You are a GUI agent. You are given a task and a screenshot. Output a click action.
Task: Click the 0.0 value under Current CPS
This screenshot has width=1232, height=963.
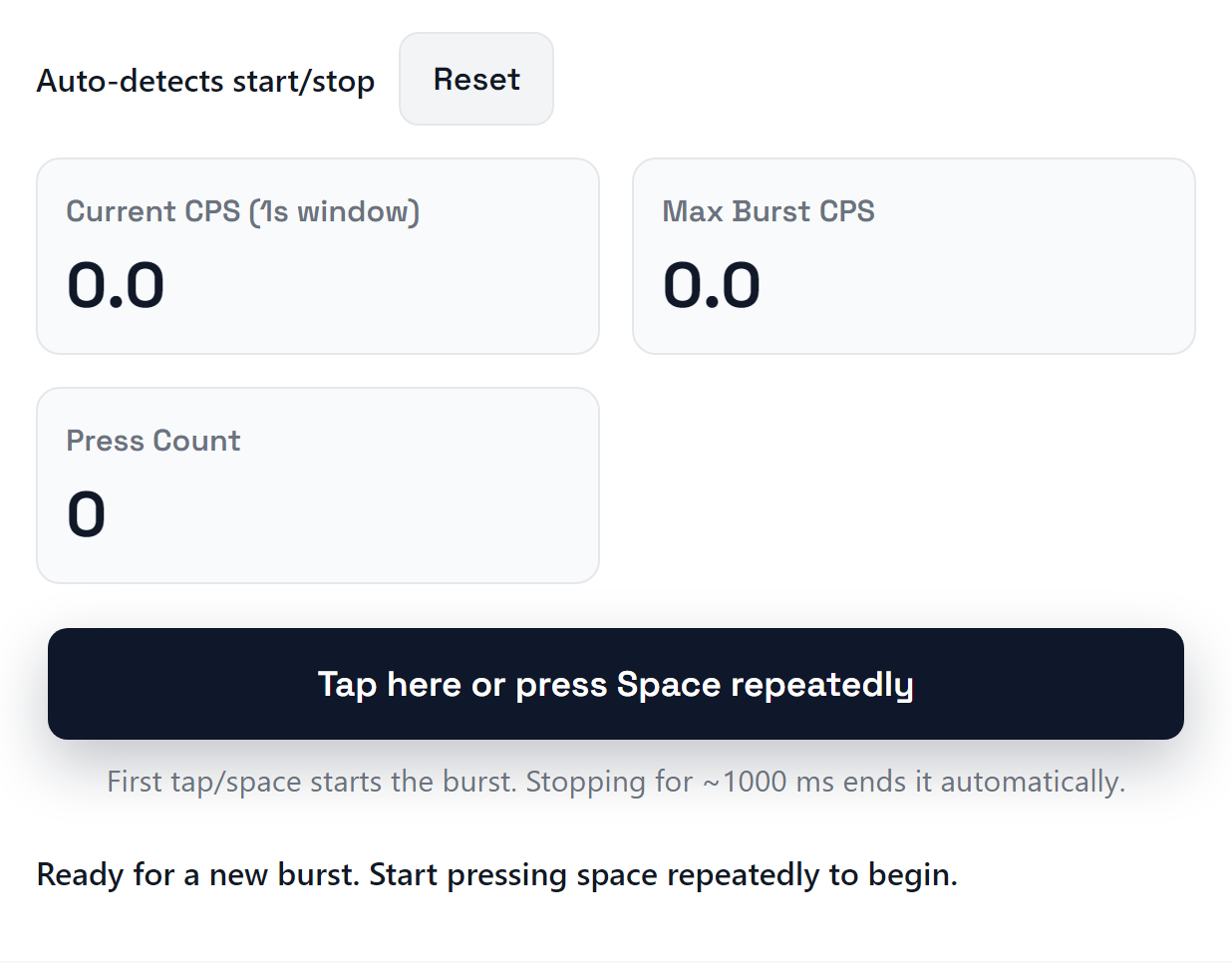click(115, 285)
